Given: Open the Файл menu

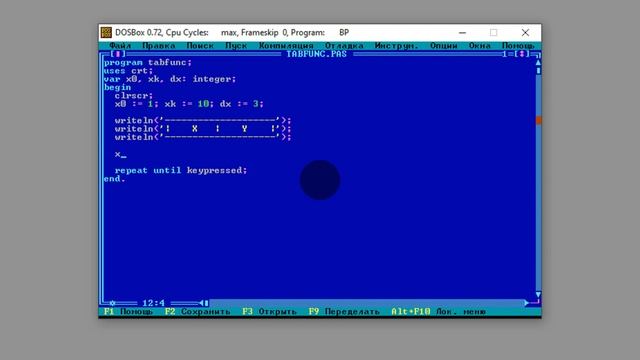Looking at the screenshot, I should click(x=120, y=46).
